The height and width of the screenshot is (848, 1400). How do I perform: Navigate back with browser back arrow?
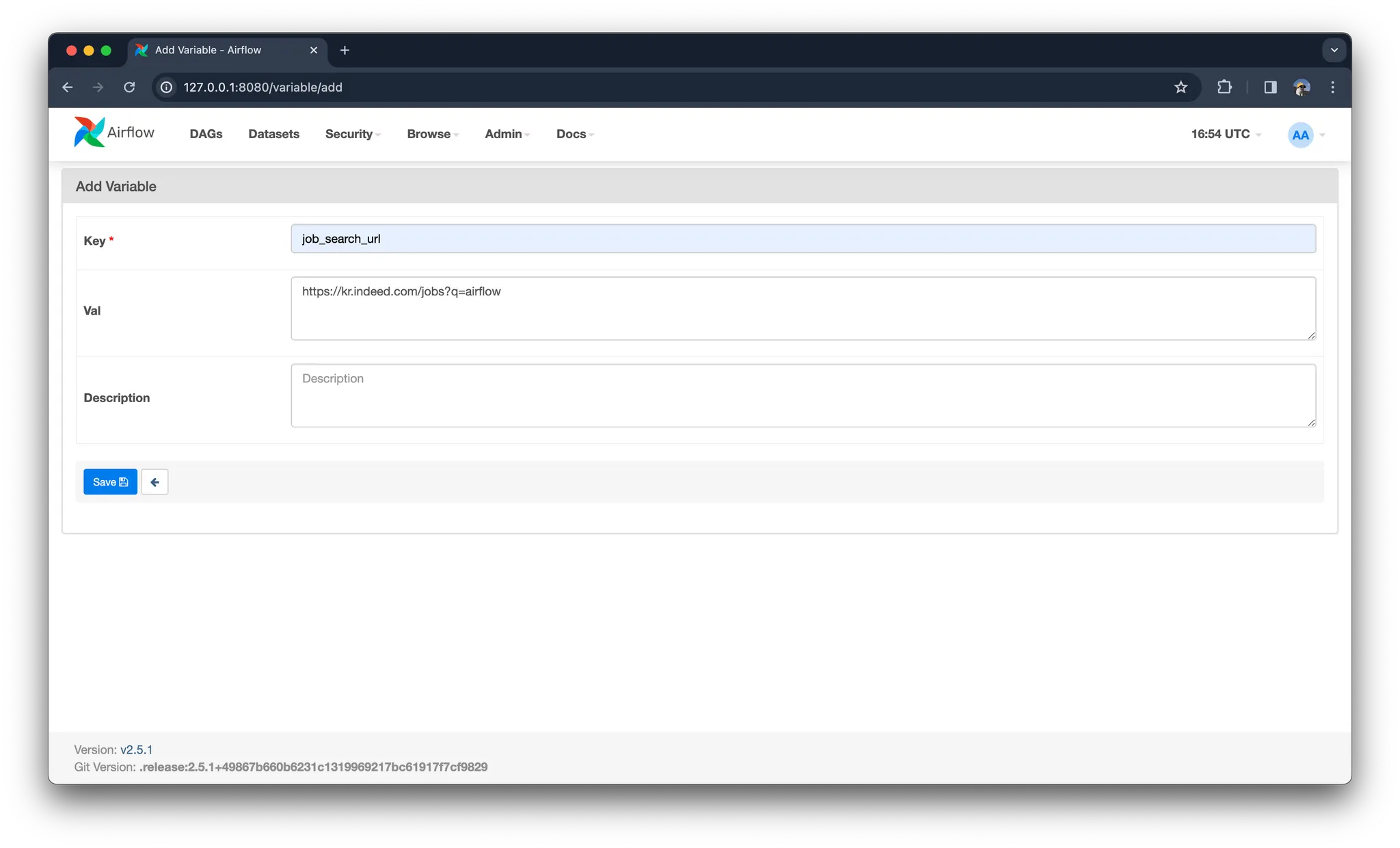(x=67, y=88)
